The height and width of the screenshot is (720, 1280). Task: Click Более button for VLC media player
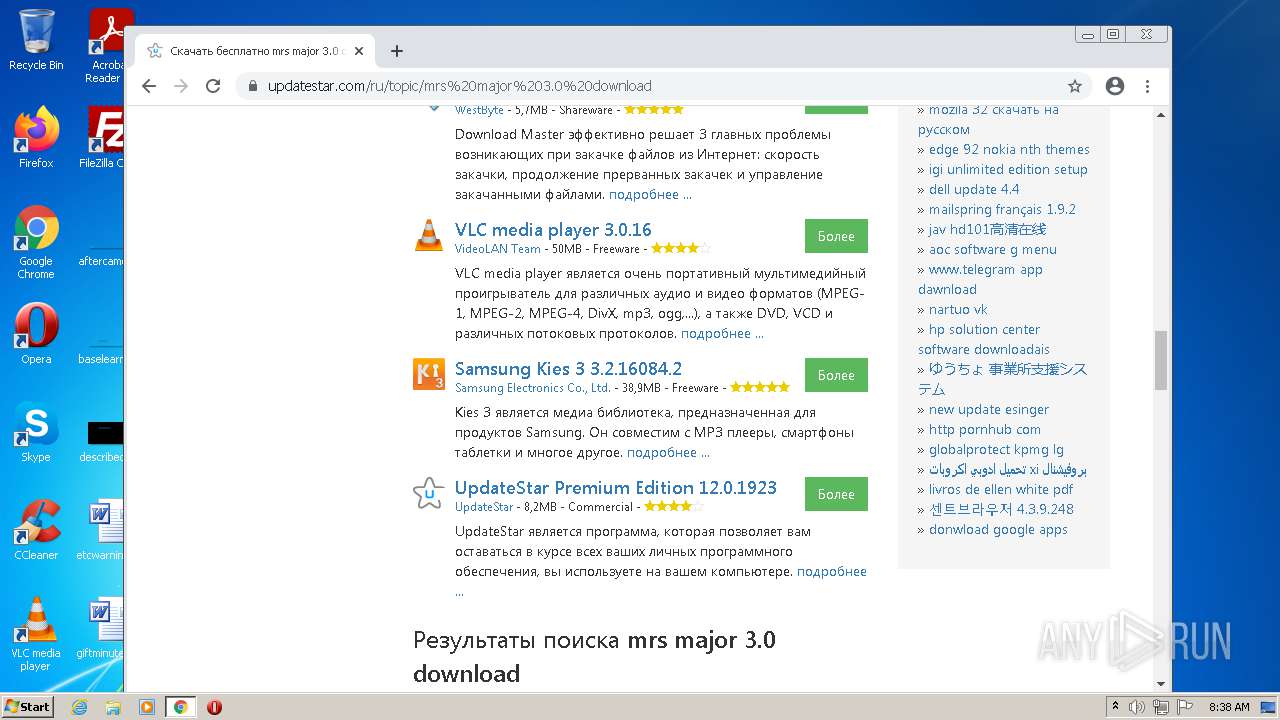point(836,236)
